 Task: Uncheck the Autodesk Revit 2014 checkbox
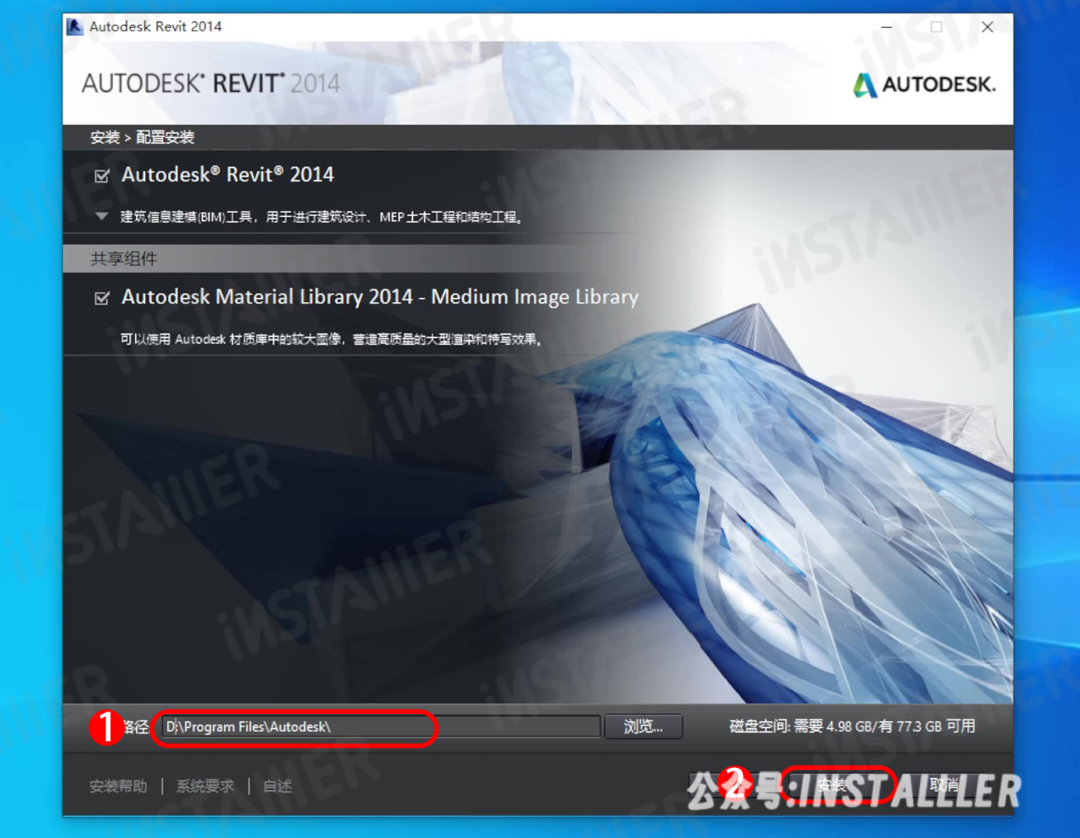point(102,176)
